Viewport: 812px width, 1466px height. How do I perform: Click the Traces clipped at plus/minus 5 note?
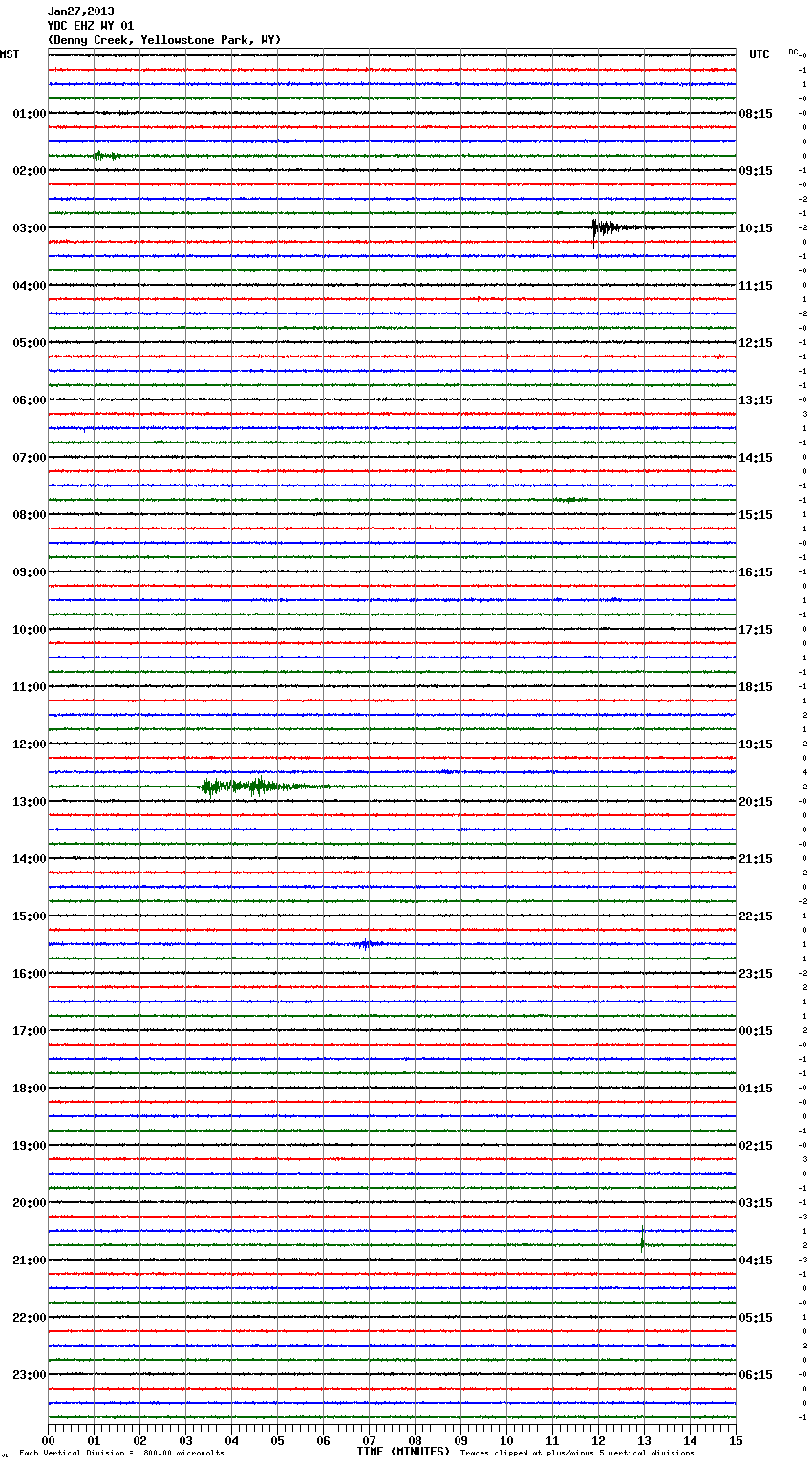click(x=577, y=1454)
